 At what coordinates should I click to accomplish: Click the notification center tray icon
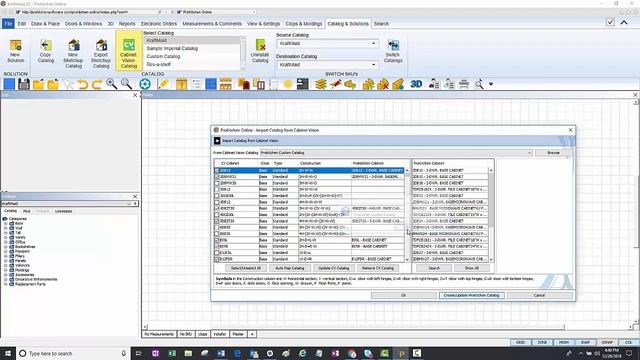pos(629,353)
